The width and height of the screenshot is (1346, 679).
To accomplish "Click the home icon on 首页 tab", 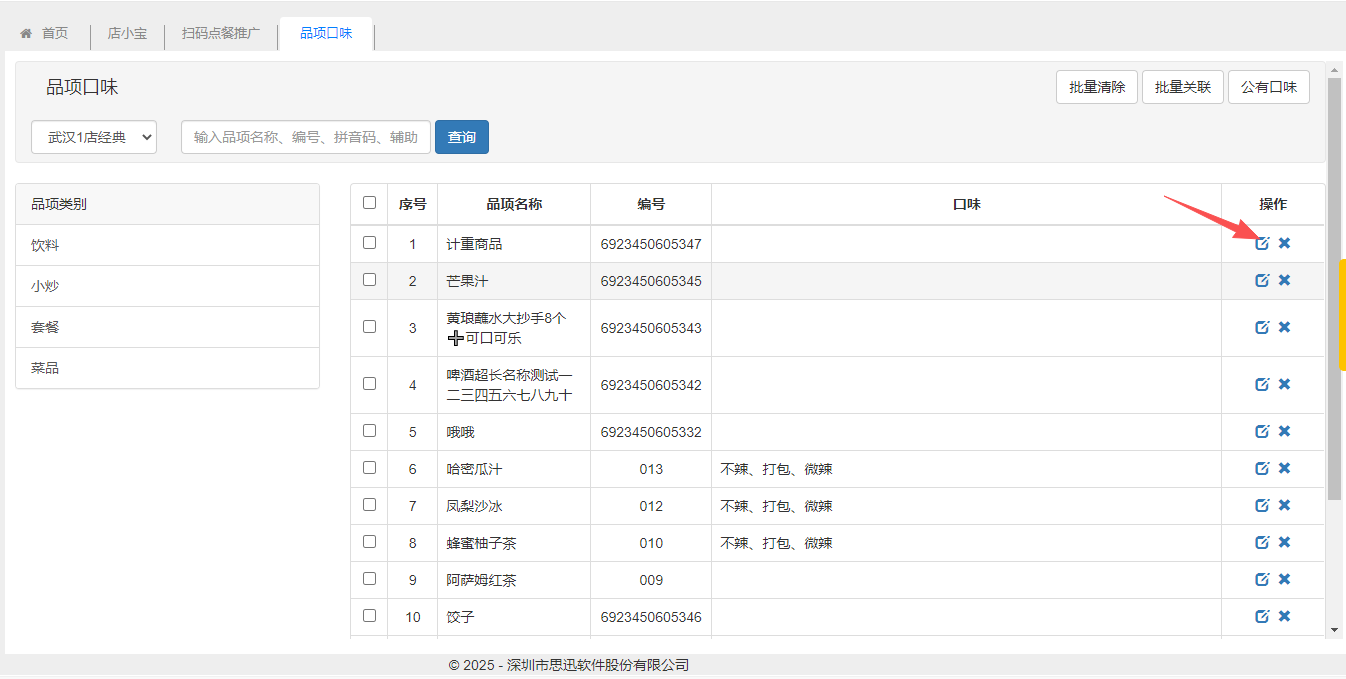I will pyautogui.click(x=27, y=33).
